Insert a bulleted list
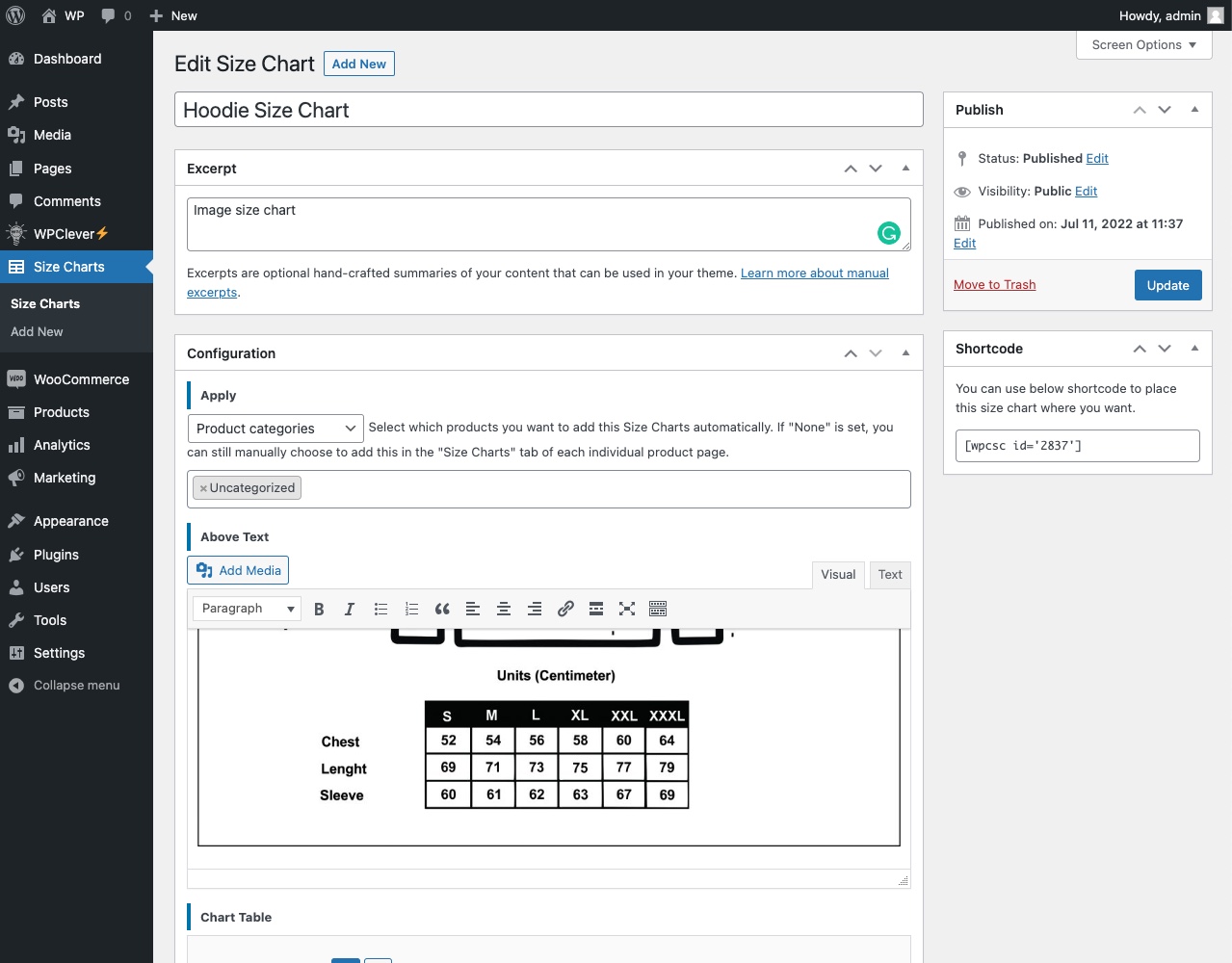The image size is (1232, 963). (380, 609)
